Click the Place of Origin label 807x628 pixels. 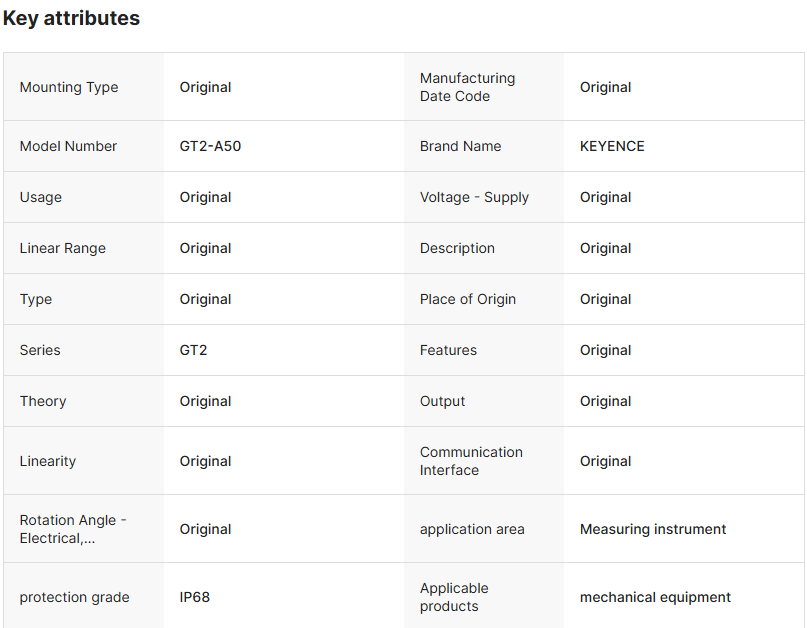coord(468,299)
